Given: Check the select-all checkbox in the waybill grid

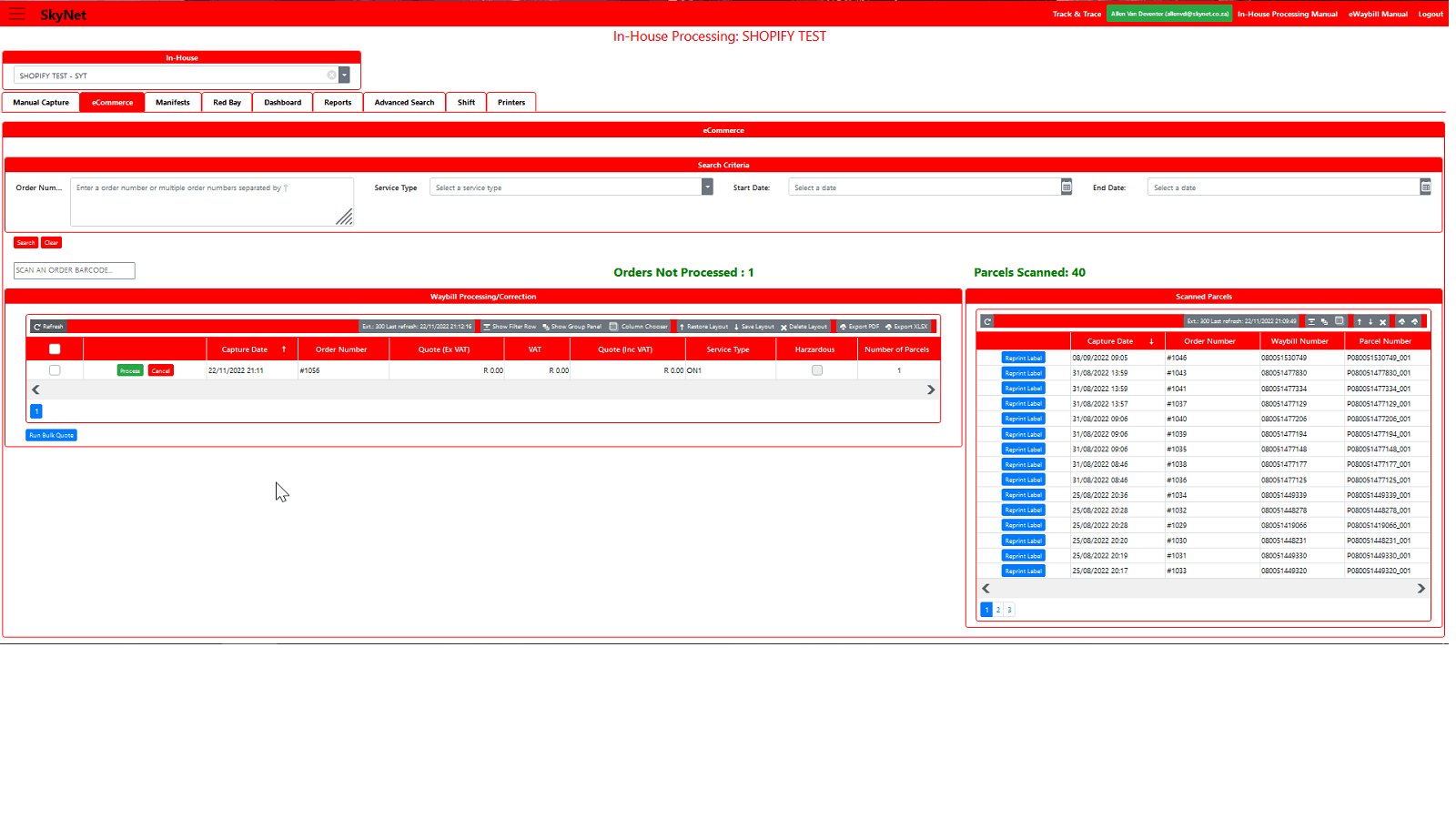Looking at the screenshot, I should pyautogui.click(x=54, y=348).
